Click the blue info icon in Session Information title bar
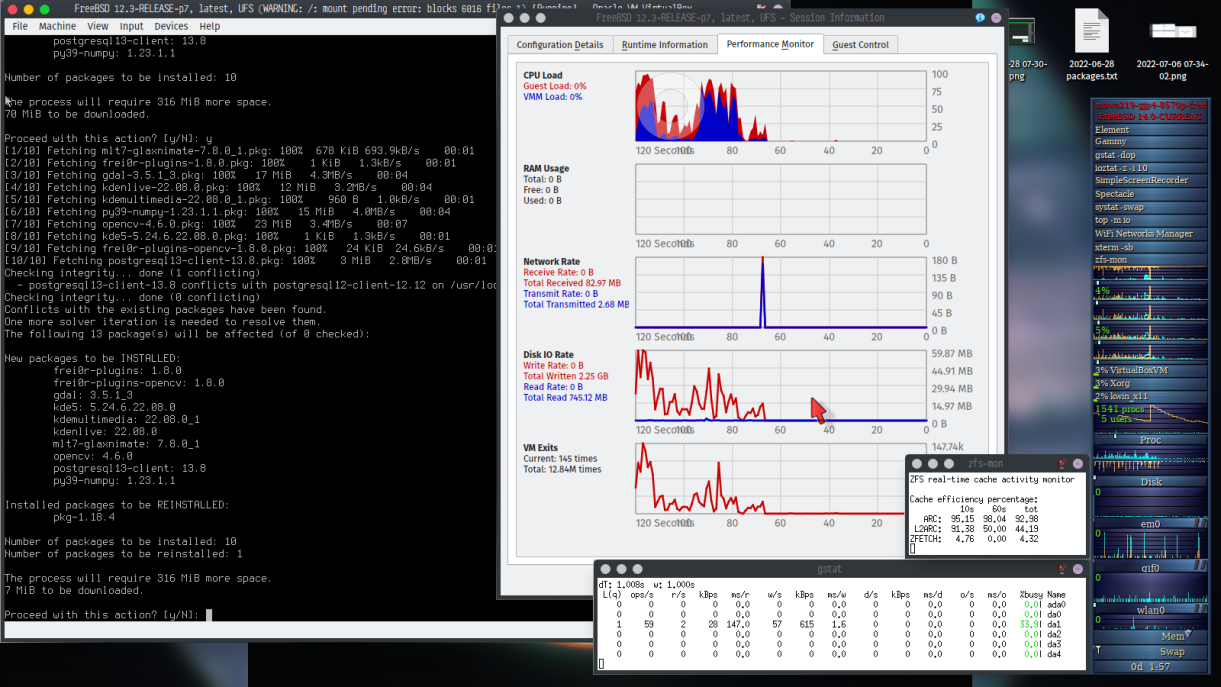This screenshot has height=687, width=1221. tap(980, 18)
